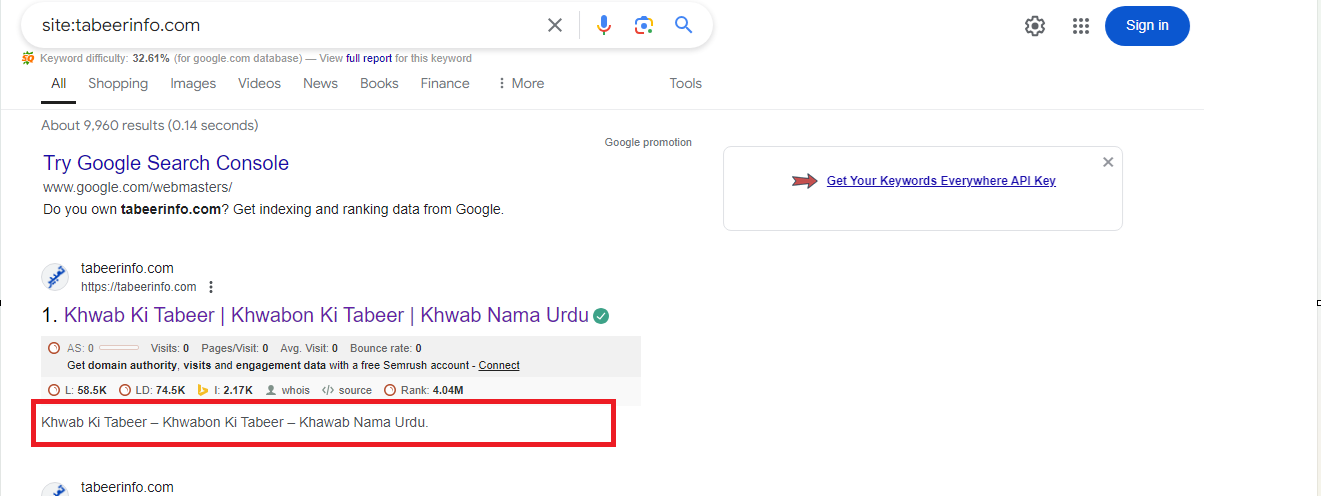Screen dimensions: 1321x496
Task: Open Google settings gear icon
Action: tap(1035, 26)
